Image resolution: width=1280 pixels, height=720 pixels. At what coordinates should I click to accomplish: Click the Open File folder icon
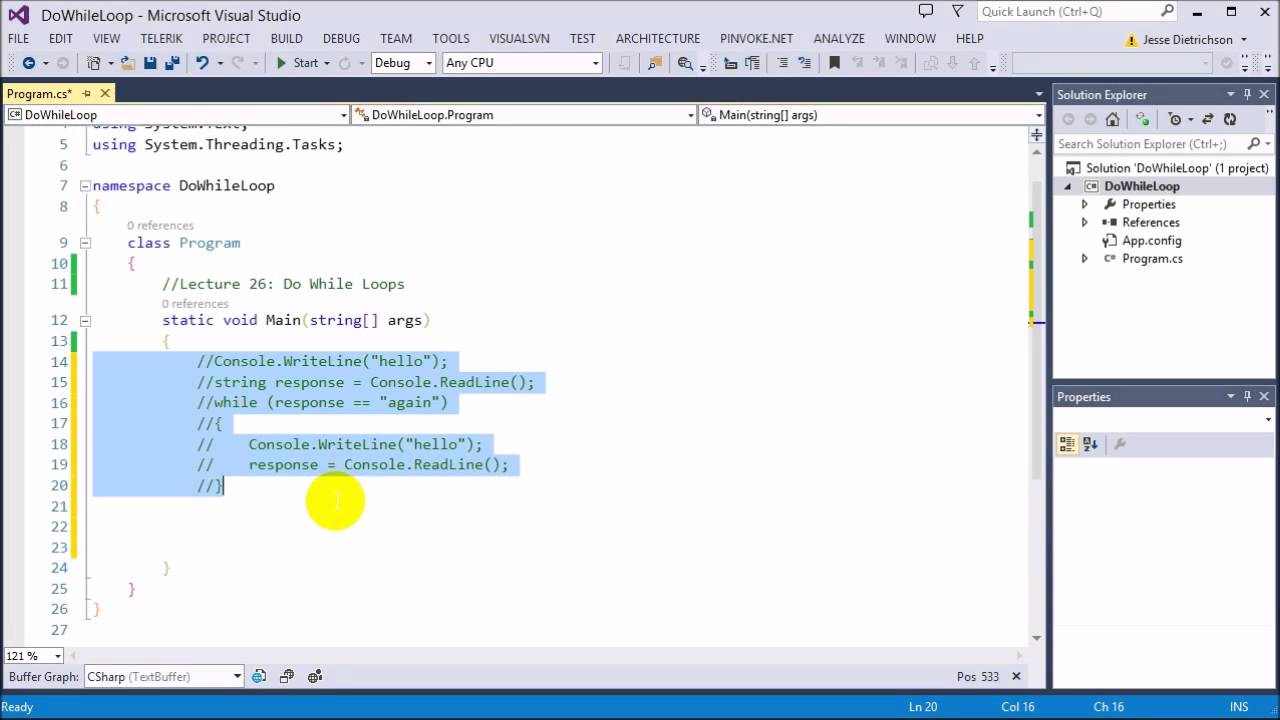coord(128,62)
